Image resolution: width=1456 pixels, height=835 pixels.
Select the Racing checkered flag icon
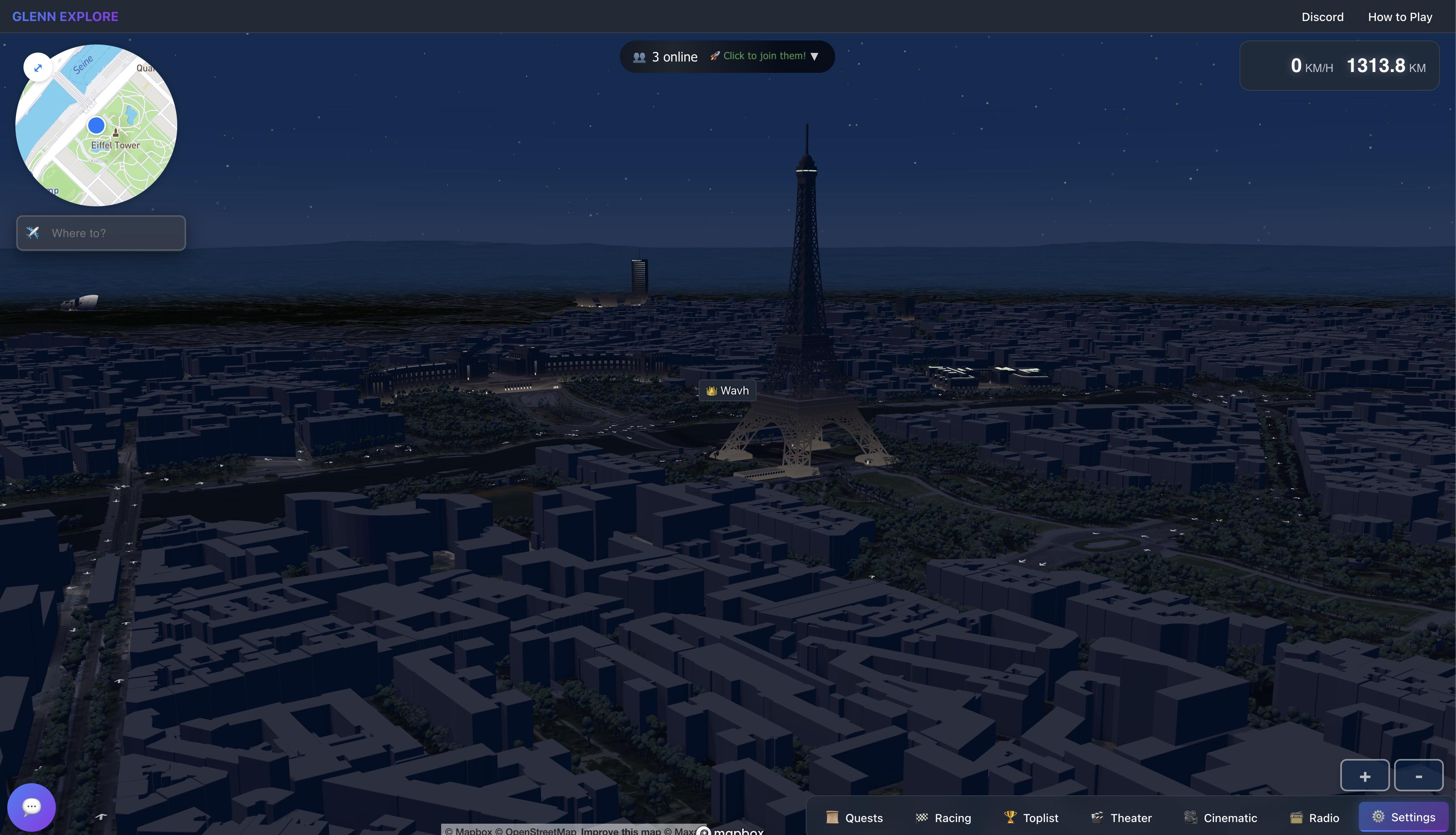(923, 817)
